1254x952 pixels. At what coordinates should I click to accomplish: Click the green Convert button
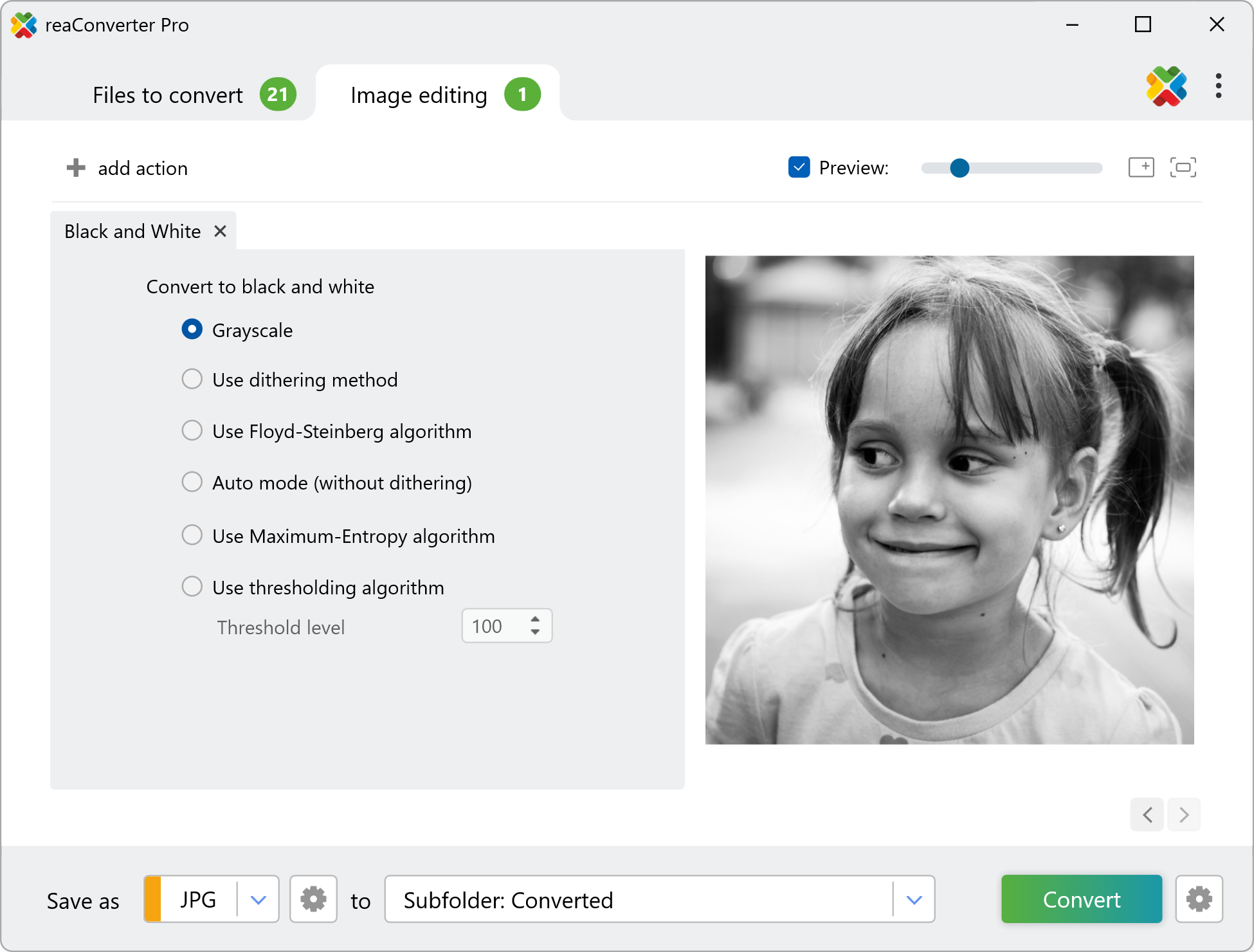click(1081, 899)
